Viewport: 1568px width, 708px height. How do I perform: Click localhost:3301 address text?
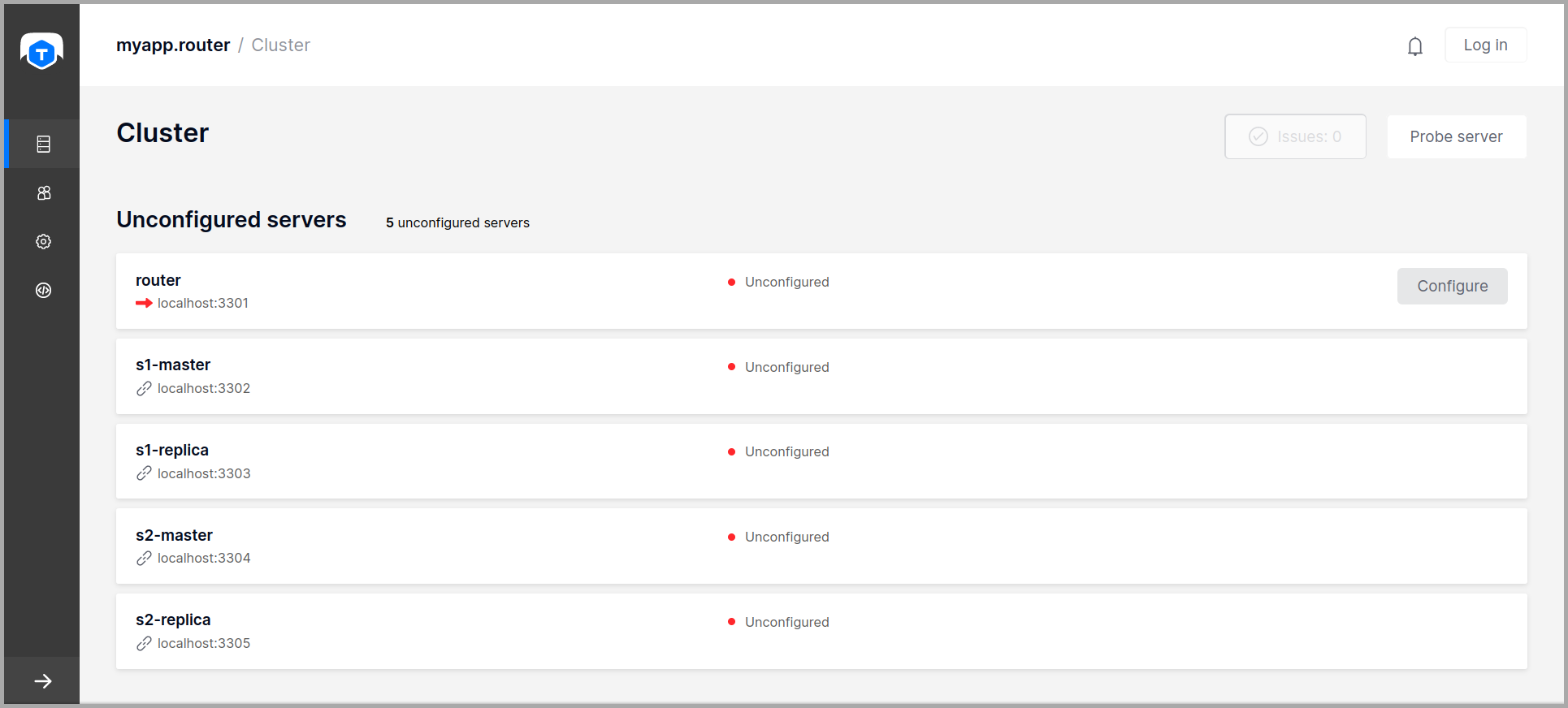pos(203,303)
